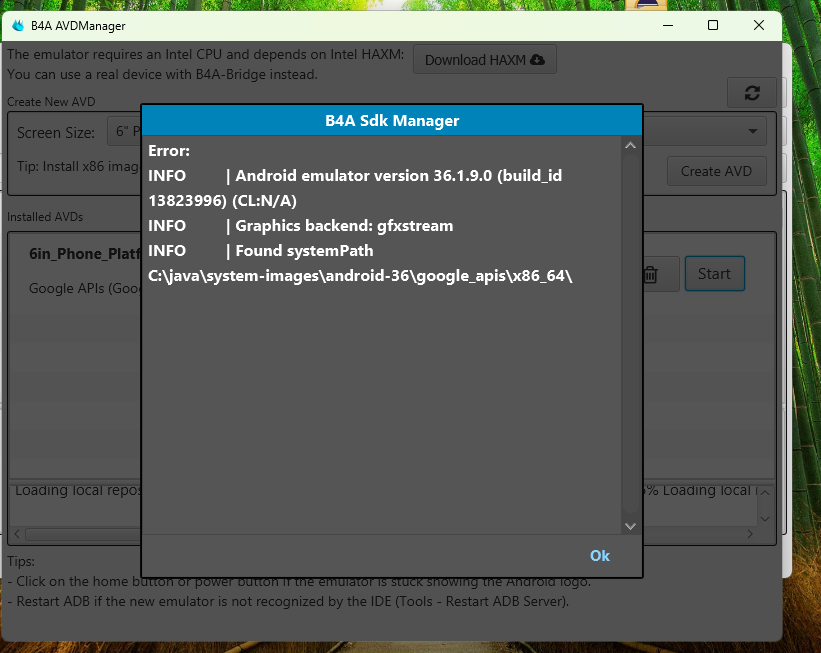821x653 pixels.
Task: Click the 'Android emulator version 36.1.9.0' line
Action: [x=355, y=187]
